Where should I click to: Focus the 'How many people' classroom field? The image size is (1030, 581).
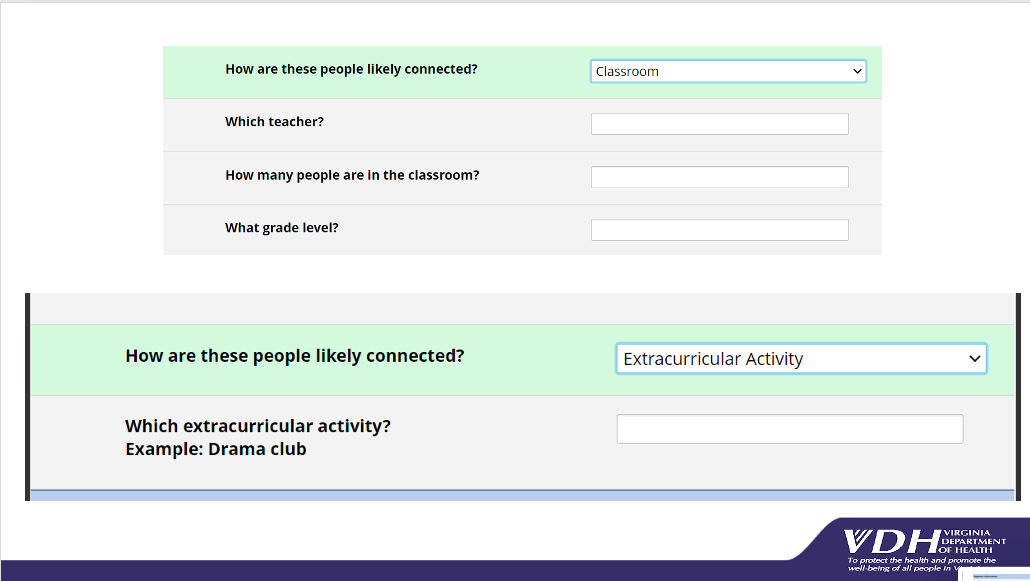coord(719,177)
